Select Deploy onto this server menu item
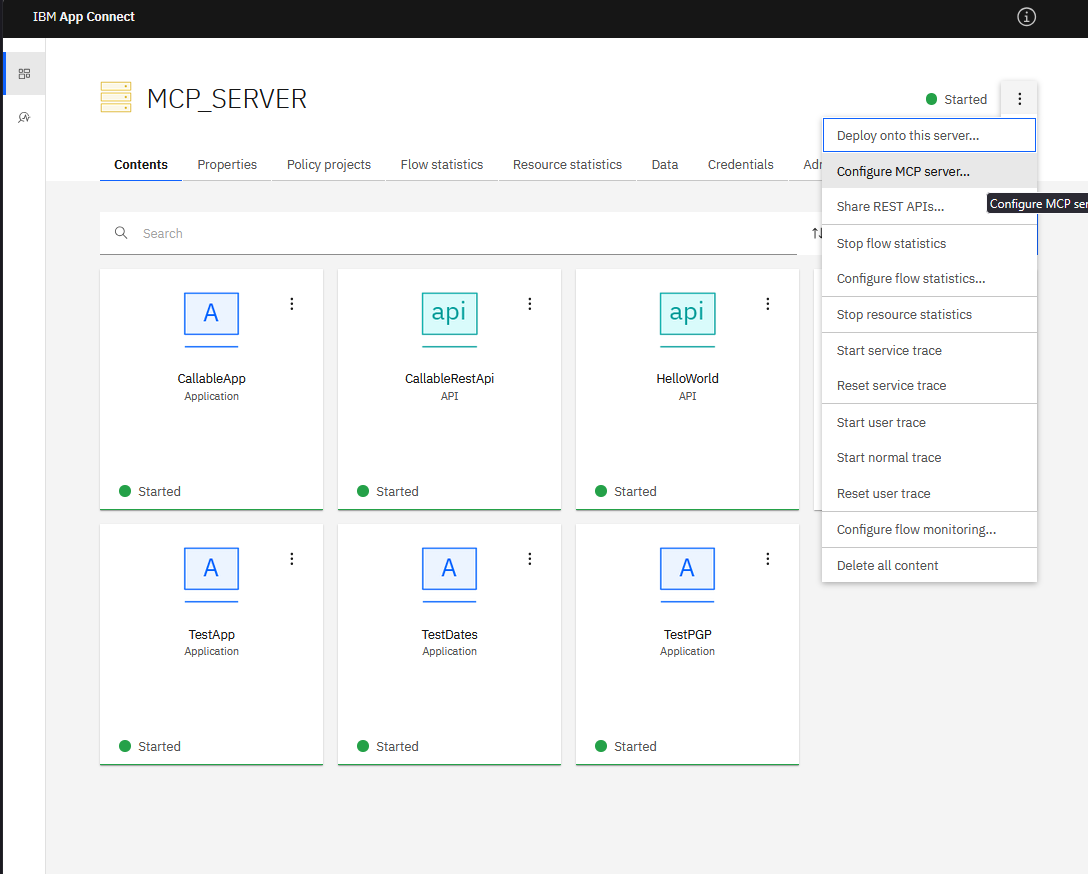Image resolution: width=1088 pixels, height=874 pixels. [x=929, y=135]
